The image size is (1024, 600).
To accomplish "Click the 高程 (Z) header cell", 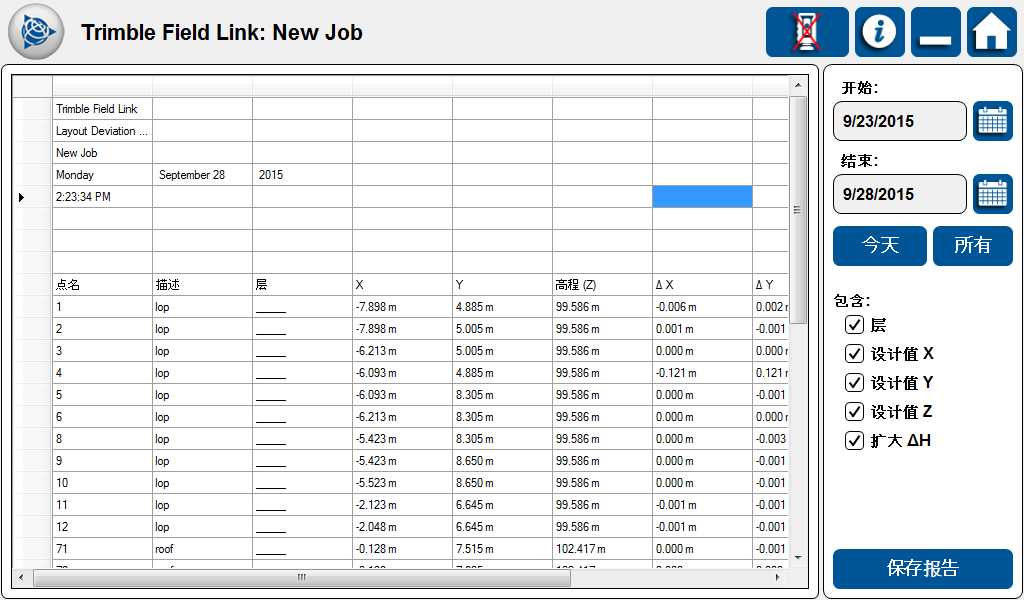I will [602, 285].
